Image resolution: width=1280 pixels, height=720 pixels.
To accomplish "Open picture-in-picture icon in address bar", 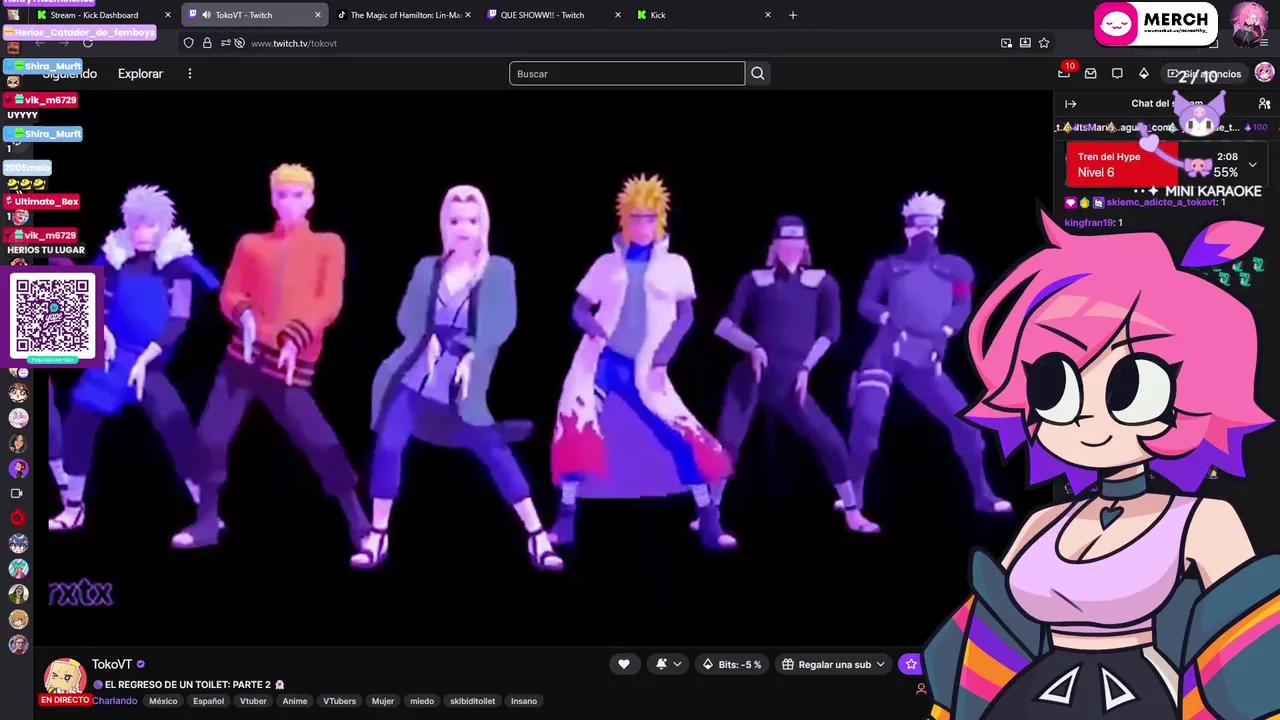I will 1006,43.
